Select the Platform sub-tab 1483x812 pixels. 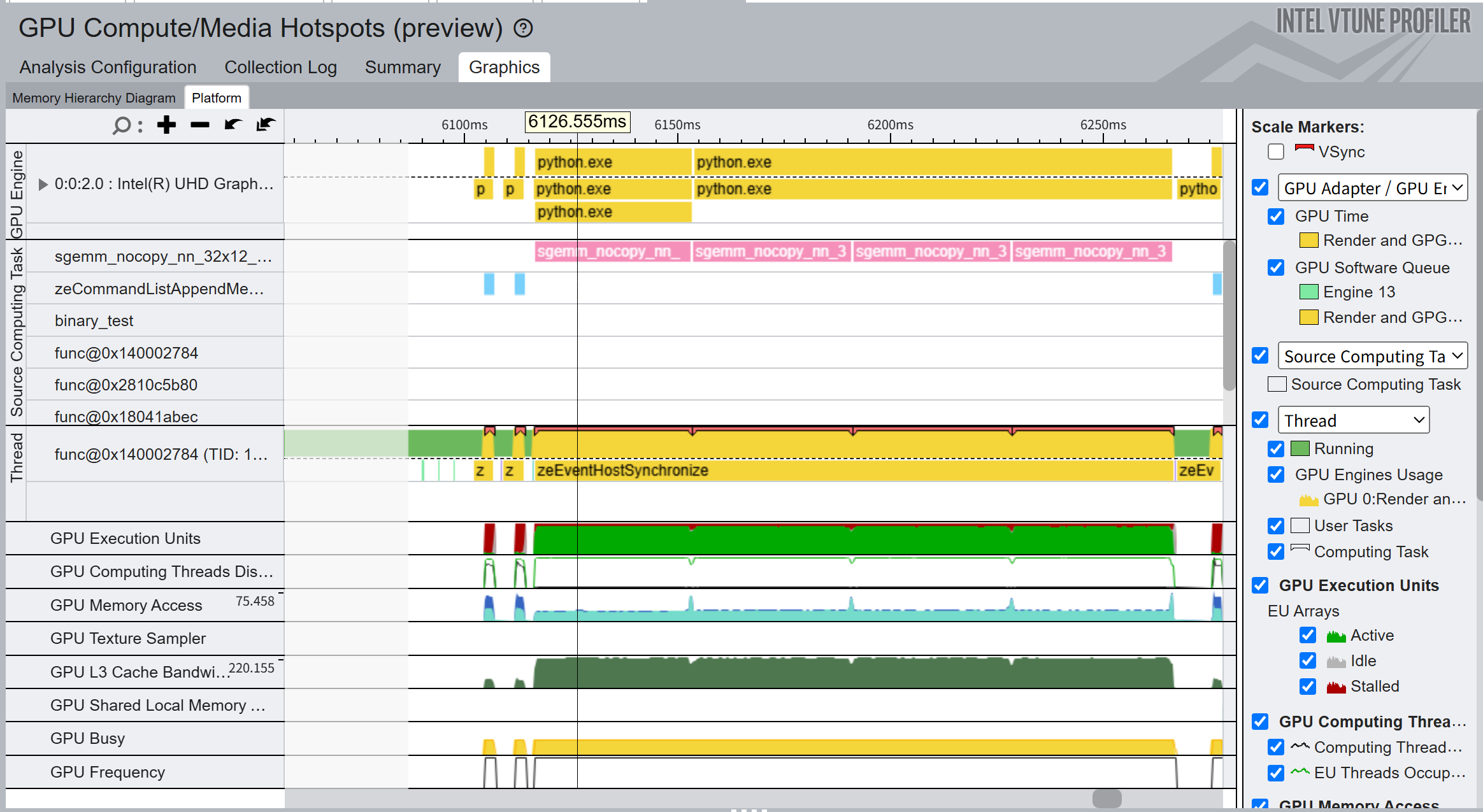217,97
